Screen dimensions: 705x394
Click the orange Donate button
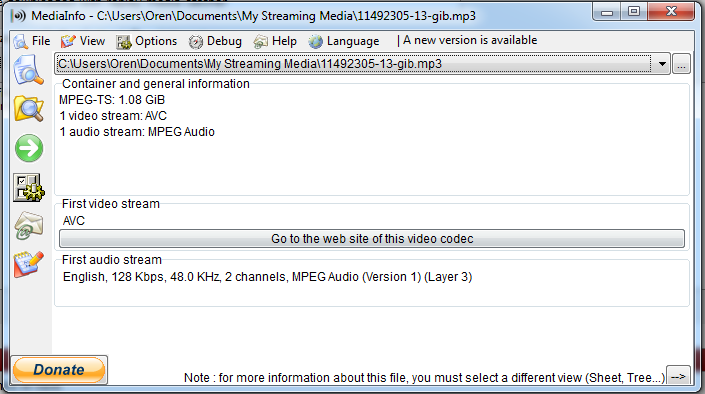click(59, 370)
